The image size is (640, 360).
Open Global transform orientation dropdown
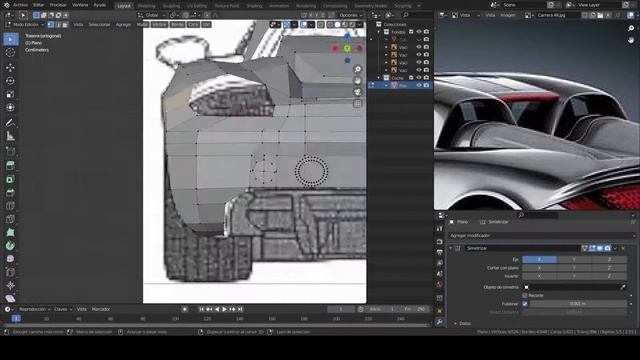(152, 16)
